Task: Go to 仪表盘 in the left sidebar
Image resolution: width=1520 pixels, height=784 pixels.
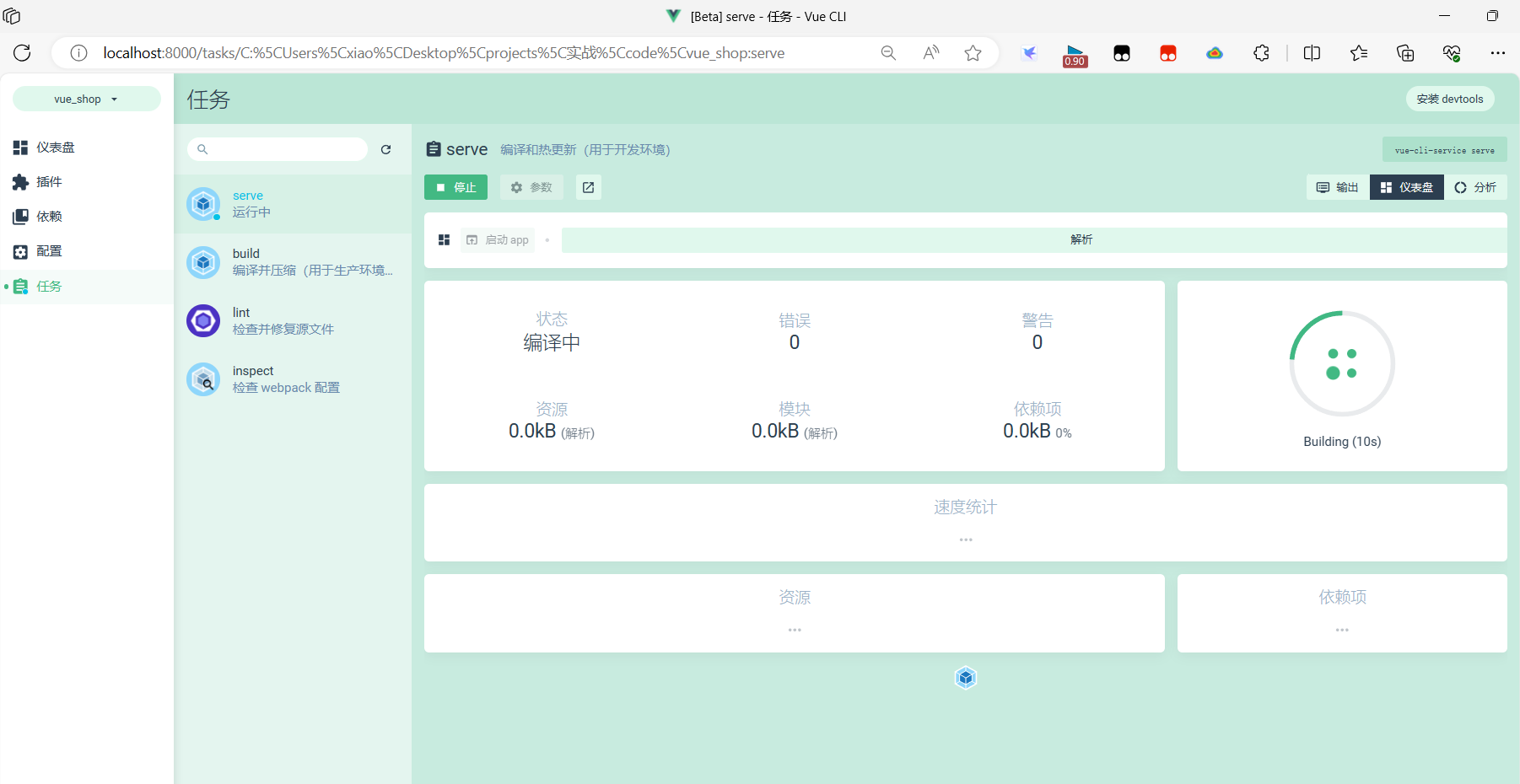Action: click(86, 148)
